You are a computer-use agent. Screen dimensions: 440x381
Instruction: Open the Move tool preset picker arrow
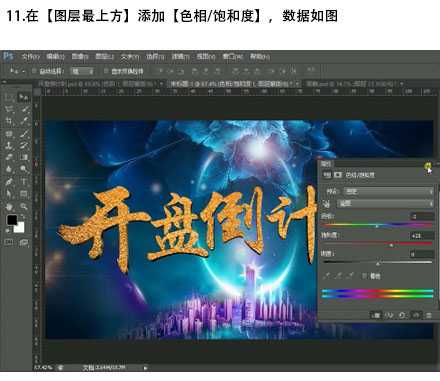click(x=23, y=71)
